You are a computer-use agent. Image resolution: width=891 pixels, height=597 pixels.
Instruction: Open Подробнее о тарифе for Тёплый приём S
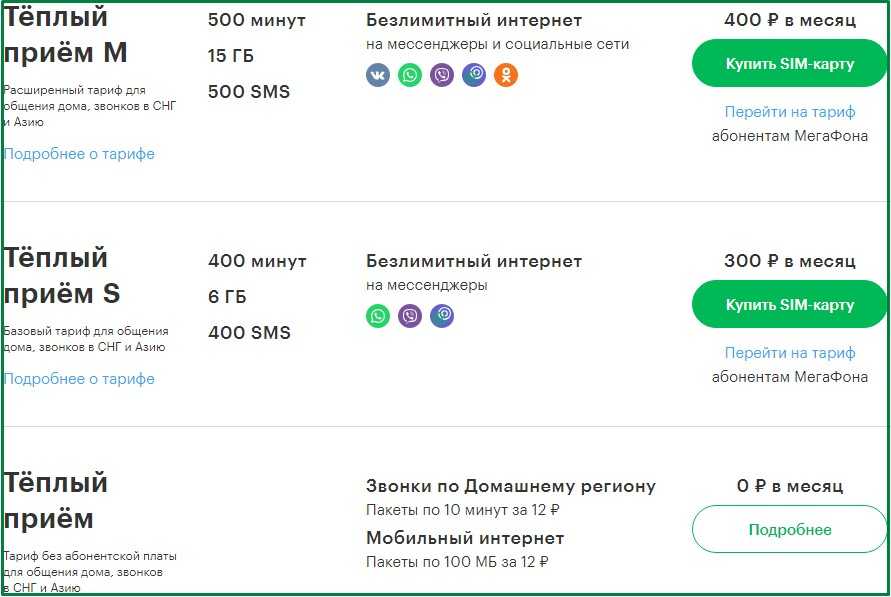(x=79, y=379)
